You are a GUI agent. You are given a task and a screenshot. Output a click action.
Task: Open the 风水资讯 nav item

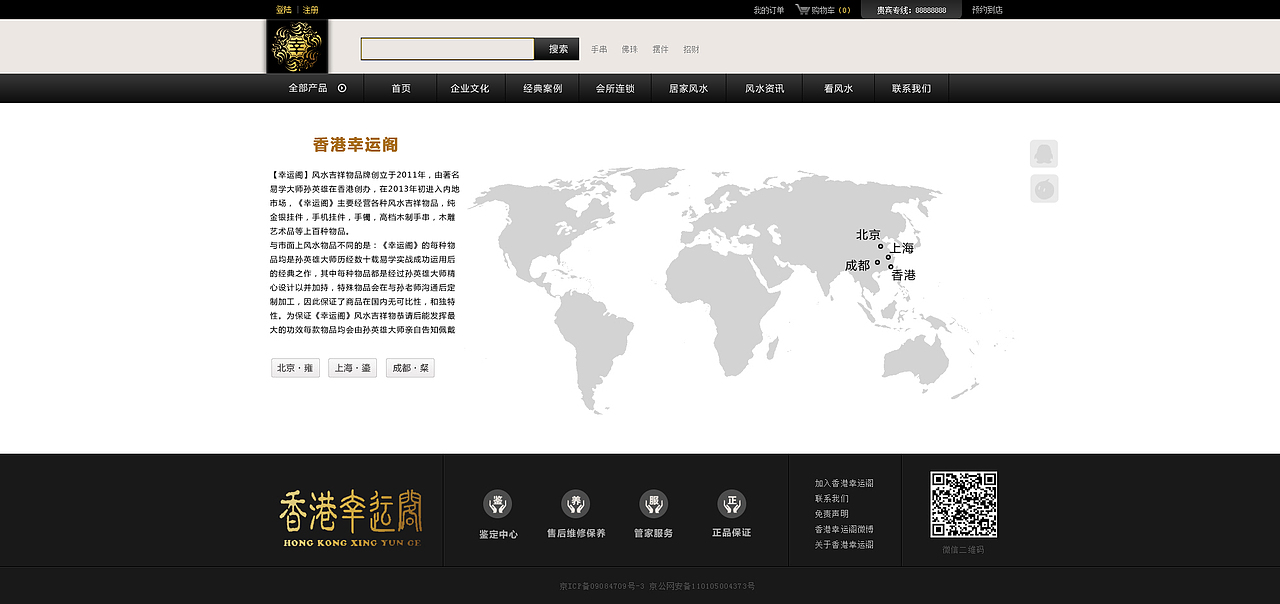pos(764,88)
